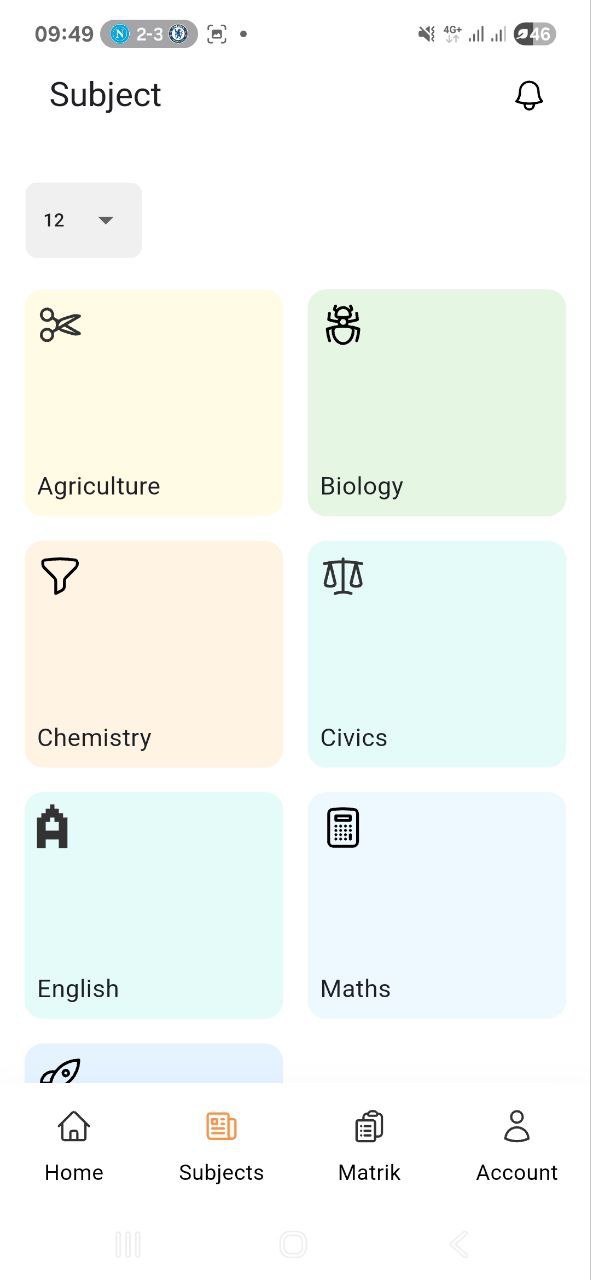Click the funnel icon on Chemistry card
Image resolution: width=591 pixels, height=1280 pixels.
coord(59,576)
